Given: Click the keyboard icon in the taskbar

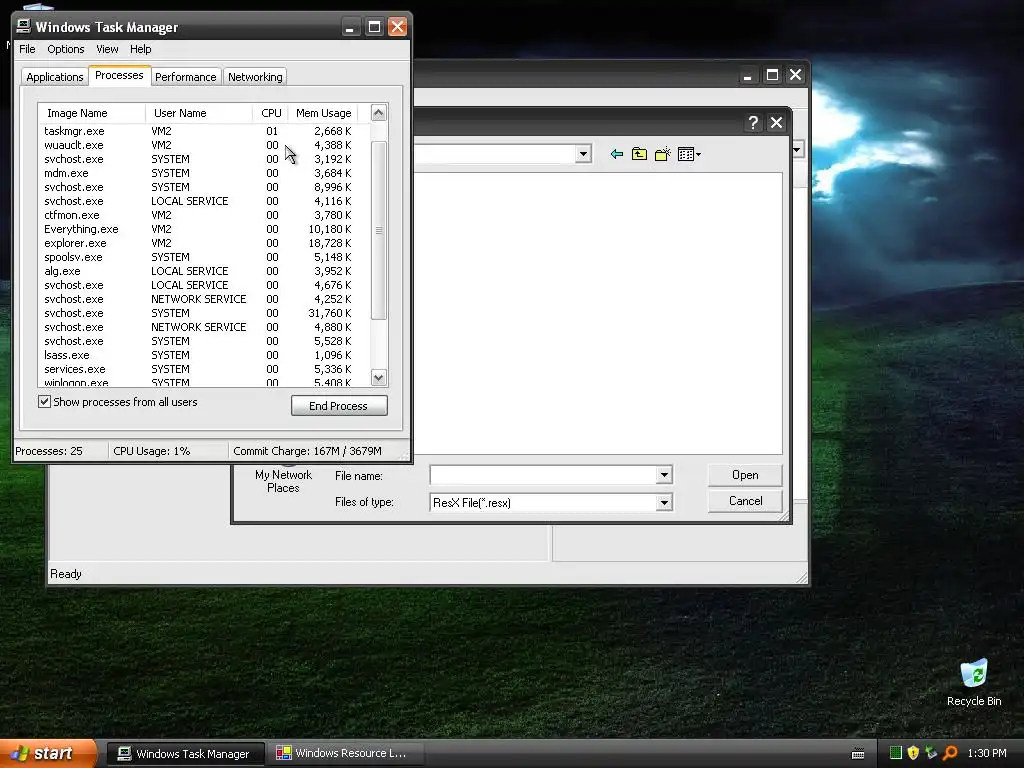Looking at the screenshot, I should tap(858, 754).
